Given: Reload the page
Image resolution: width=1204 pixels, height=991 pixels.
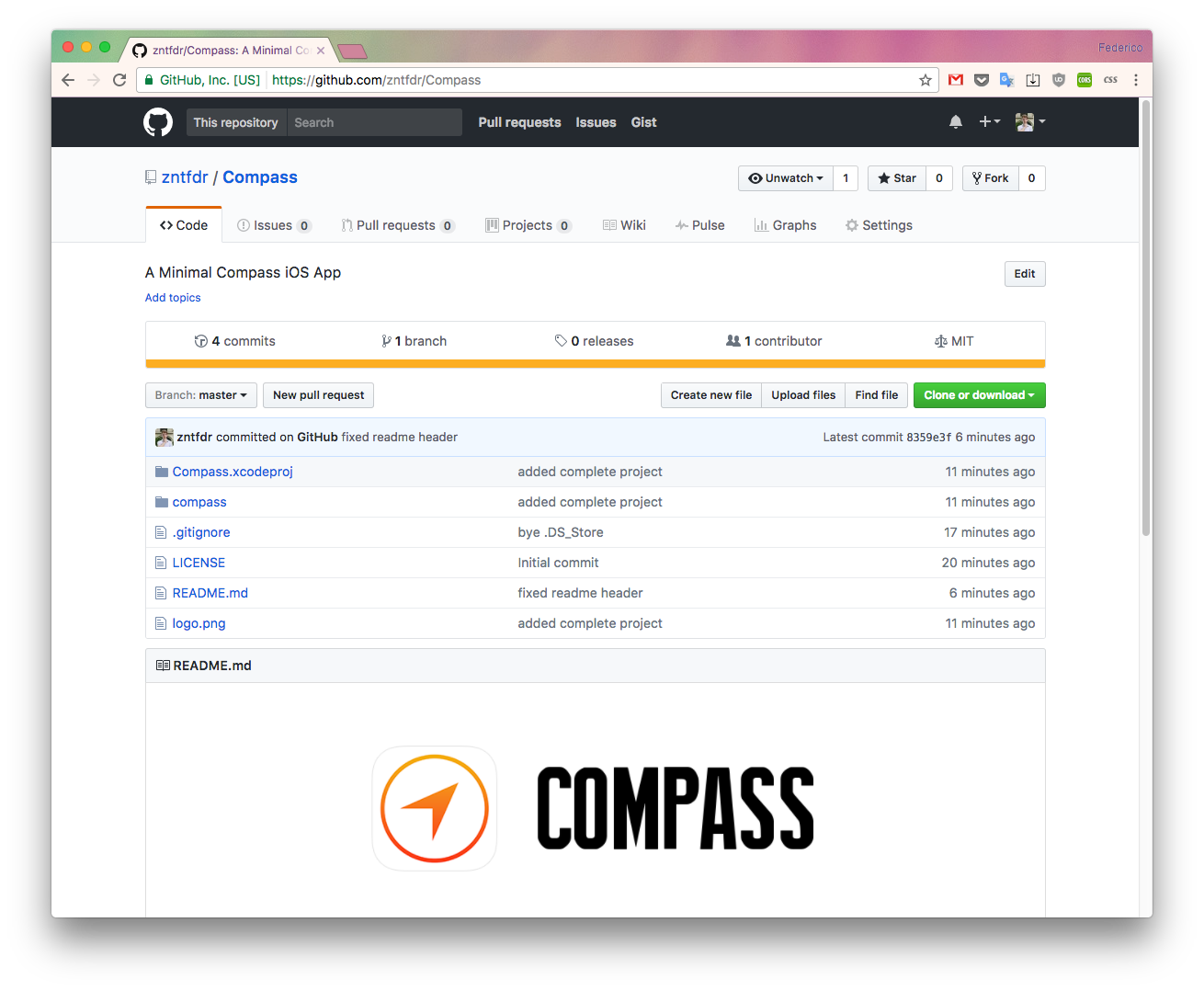Looking at the screenshot, I should point(119,80).
